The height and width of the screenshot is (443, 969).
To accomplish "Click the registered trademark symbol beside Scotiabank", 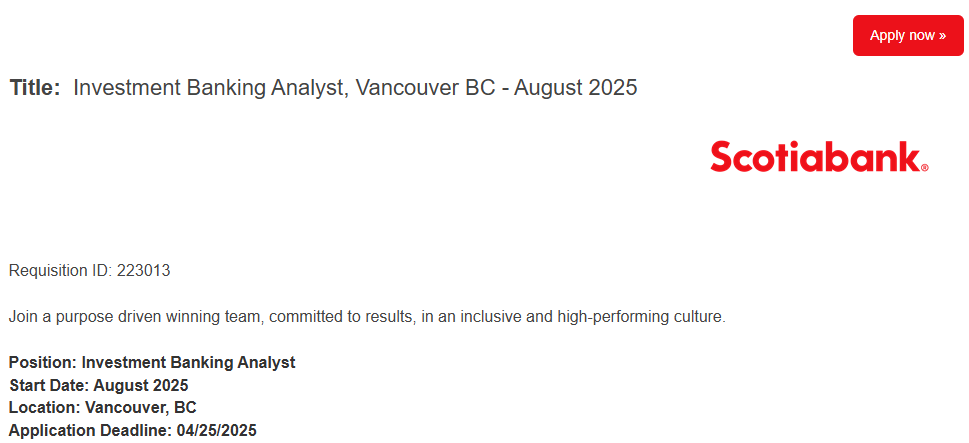I will tap(925, 167).
